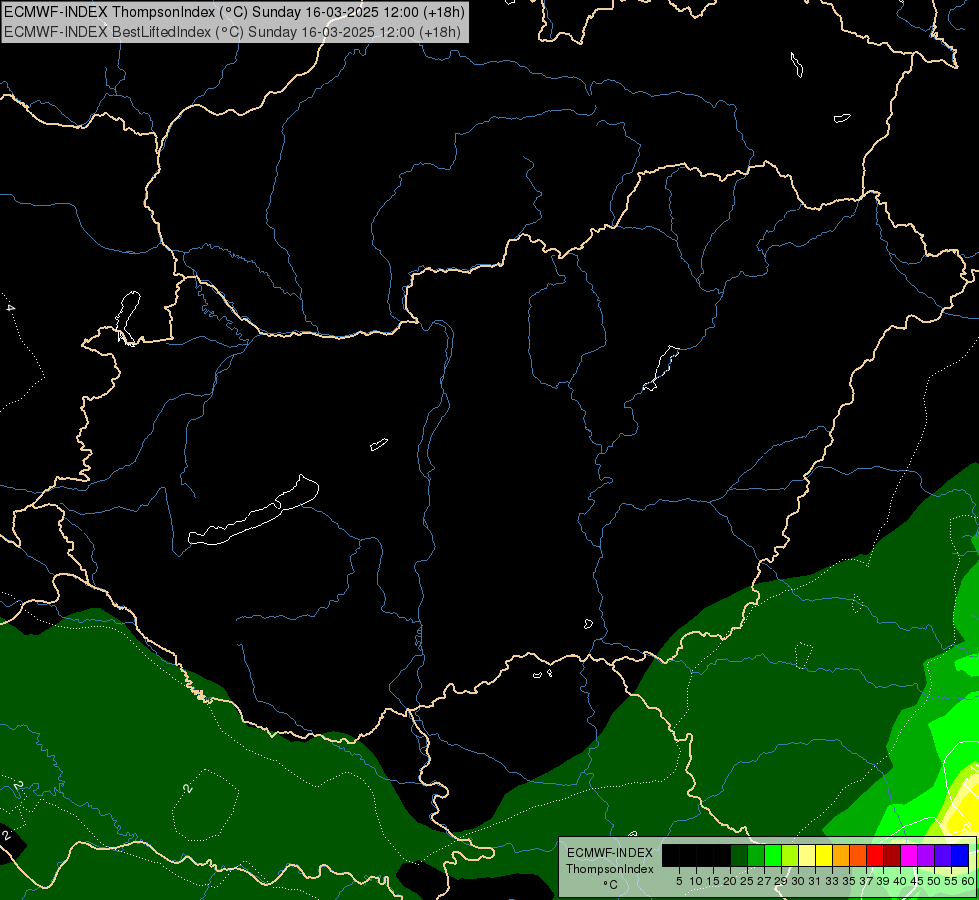Select the orange-red 35–37 legend swatch
Image resolution: width=979 pixels, height=900 pixels.
click(858, 855)
